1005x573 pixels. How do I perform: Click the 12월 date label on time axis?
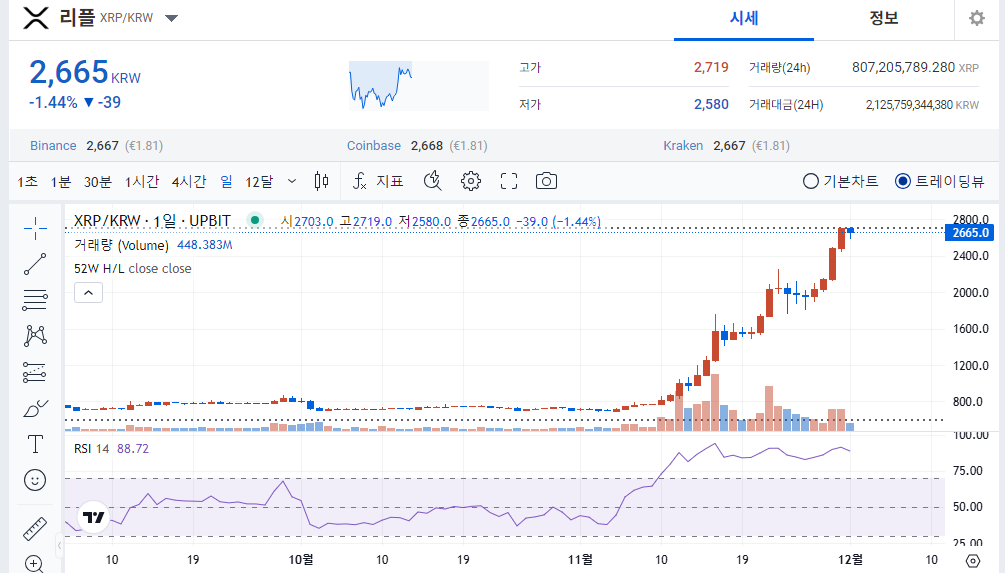coord(851,560)
